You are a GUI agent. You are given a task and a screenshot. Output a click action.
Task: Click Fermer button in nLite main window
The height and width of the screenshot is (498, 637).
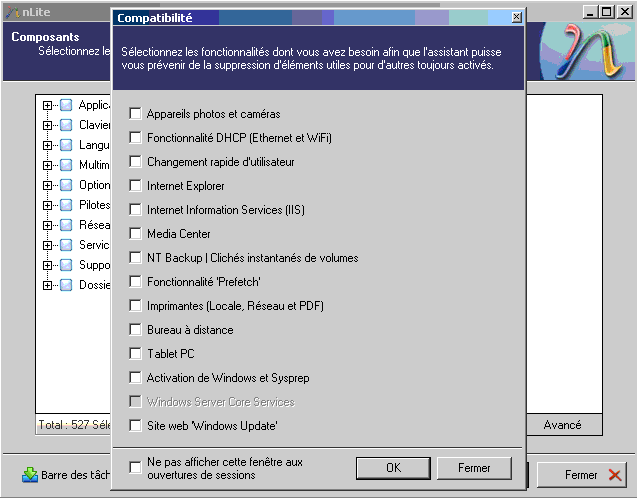pyautogui.click(x=581, y=474)
